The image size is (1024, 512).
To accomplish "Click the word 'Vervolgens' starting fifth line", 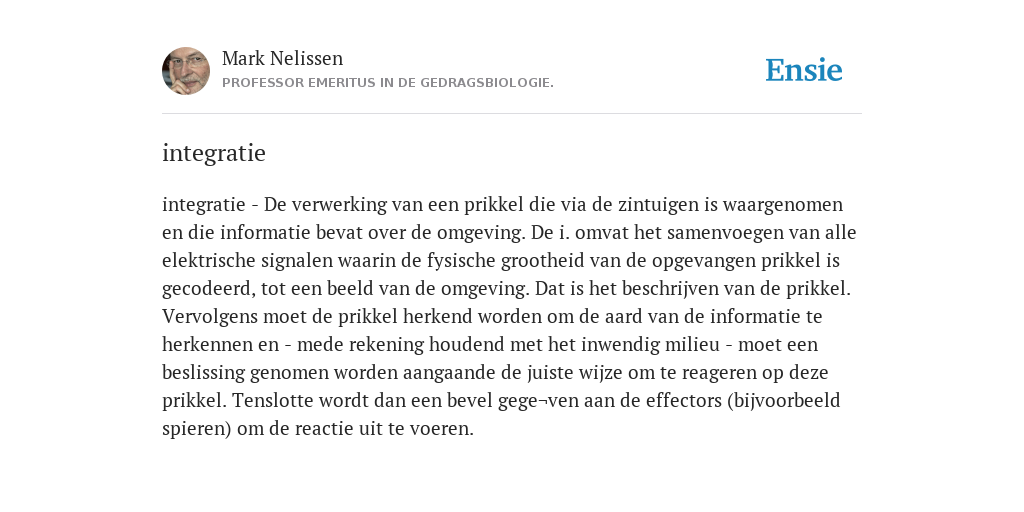I will coord(210,317).
